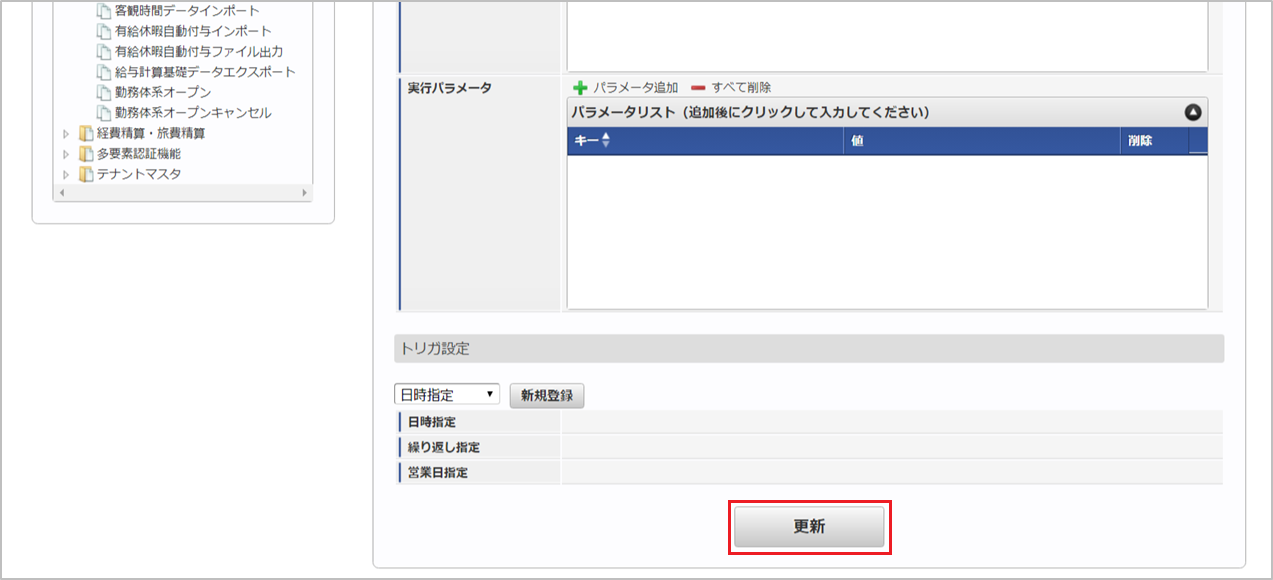Click the red minus icon beside すべて削除

click(x=698, y=88)
